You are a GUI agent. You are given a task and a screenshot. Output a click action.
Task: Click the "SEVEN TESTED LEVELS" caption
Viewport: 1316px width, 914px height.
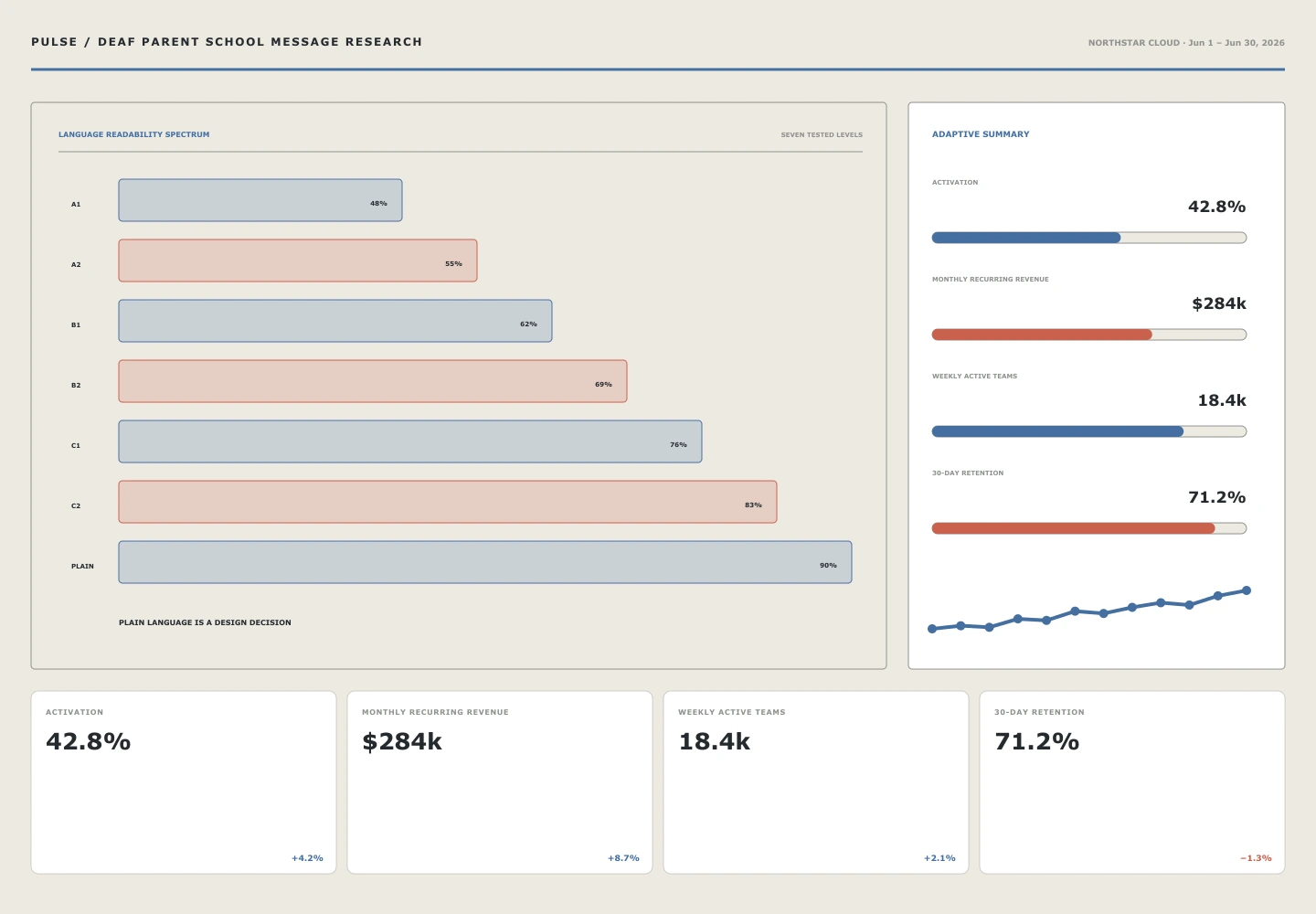822,135
